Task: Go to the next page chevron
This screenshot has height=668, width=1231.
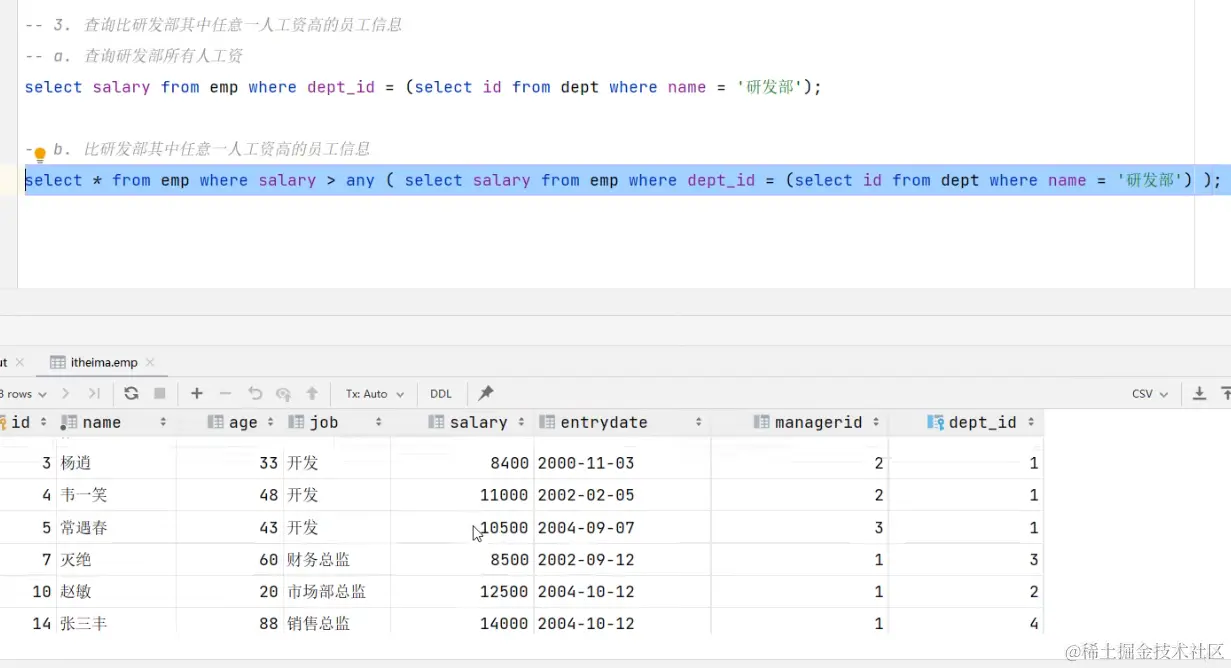Action: point(66,394)
